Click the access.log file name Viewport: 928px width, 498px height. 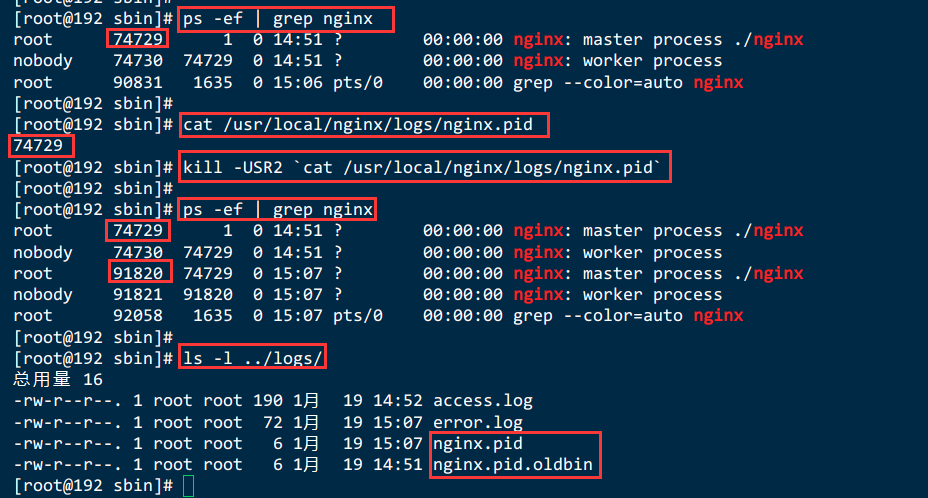click(x=483, y=401)
